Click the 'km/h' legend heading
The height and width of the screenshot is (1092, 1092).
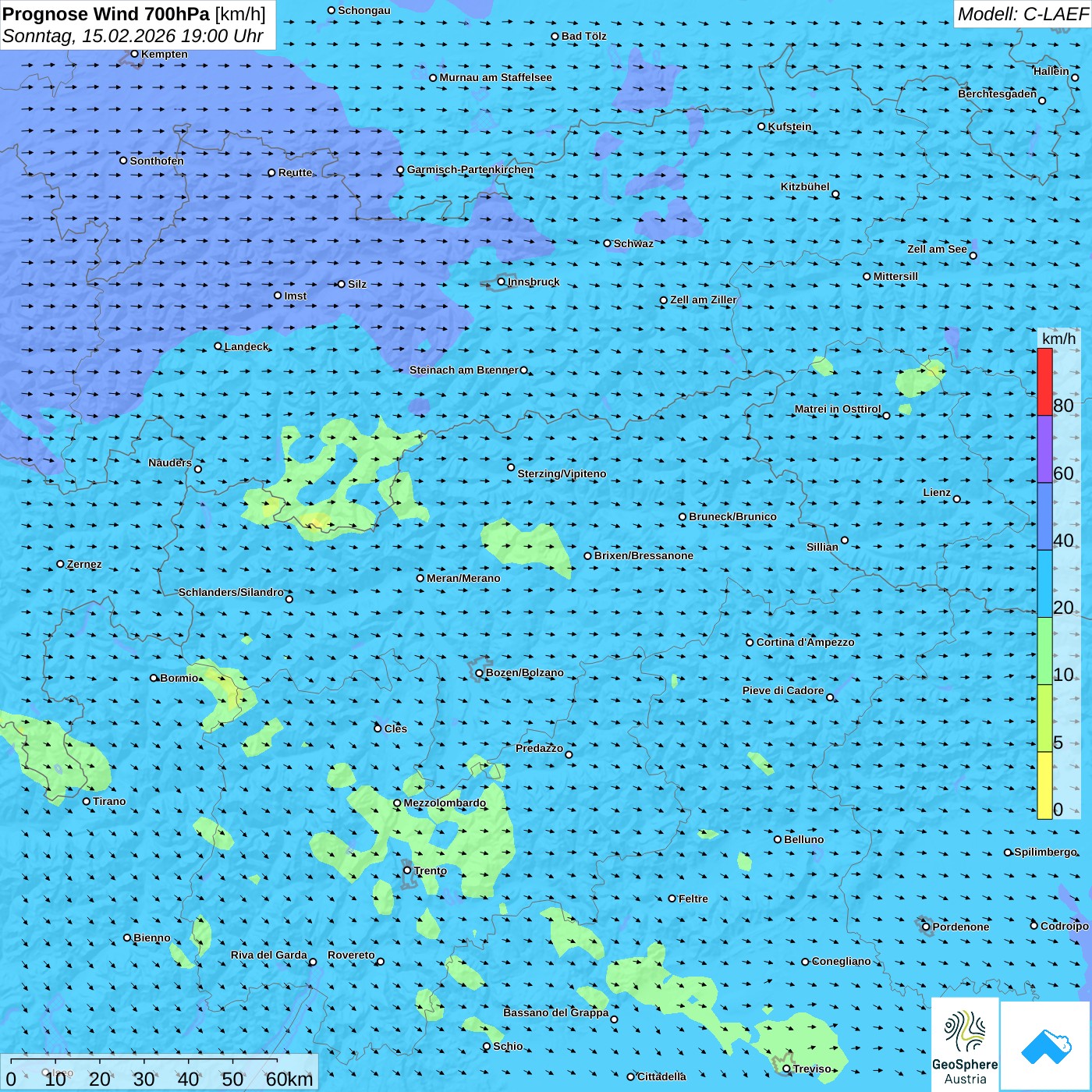click(x=1059, y=339)
